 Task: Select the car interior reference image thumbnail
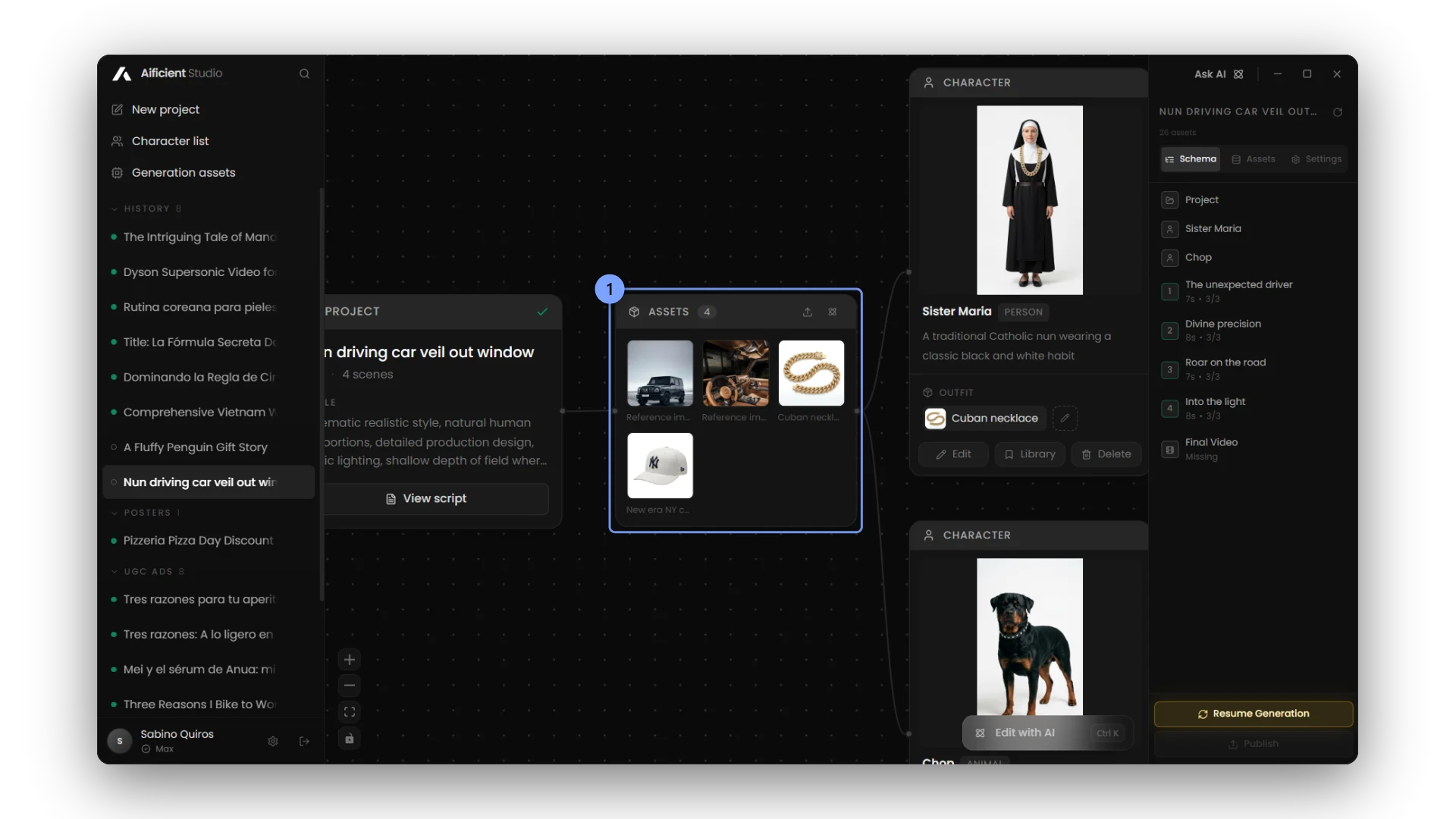[736, 373]
